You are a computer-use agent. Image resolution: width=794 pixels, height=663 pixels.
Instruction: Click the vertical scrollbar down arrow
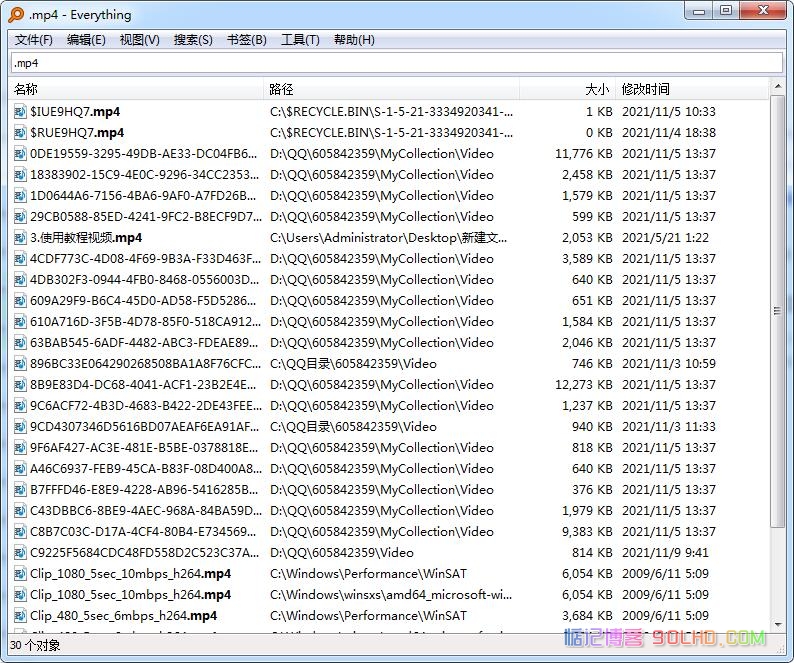point(777,625)
